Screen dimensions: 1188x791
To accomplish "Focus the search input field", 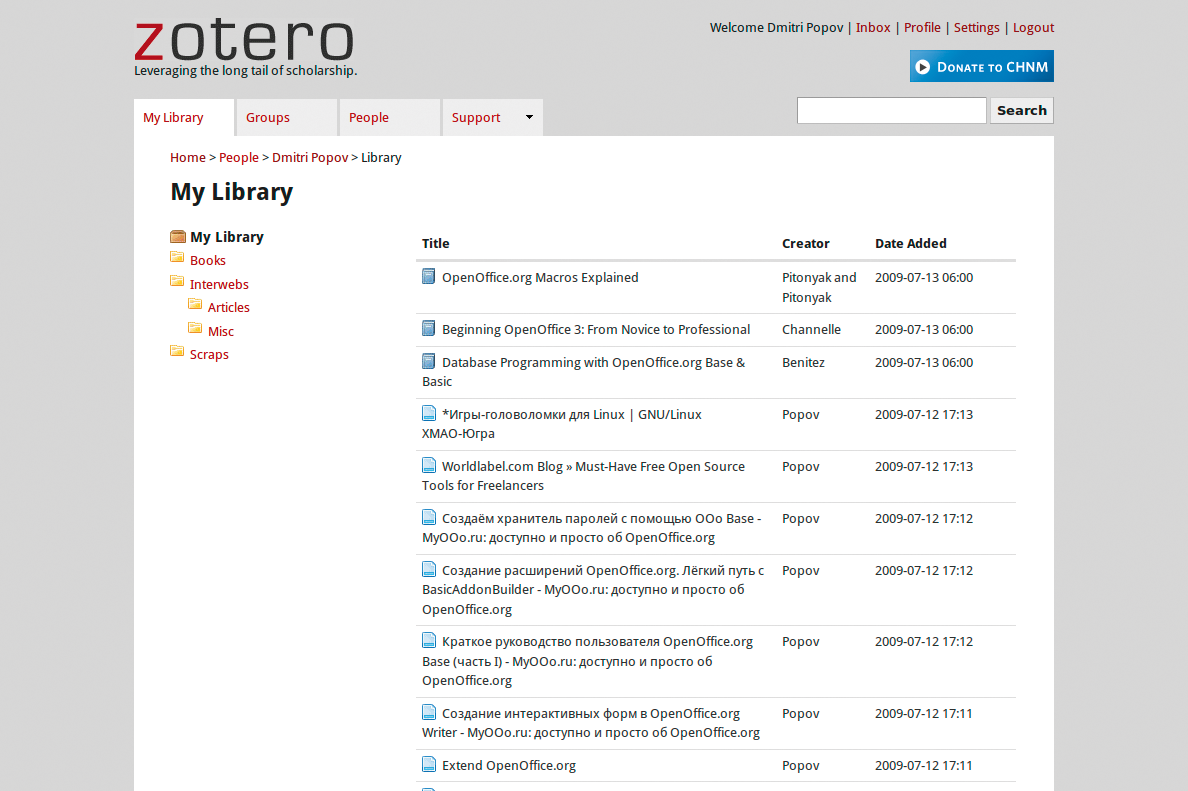I will click(x=892, y=111).
